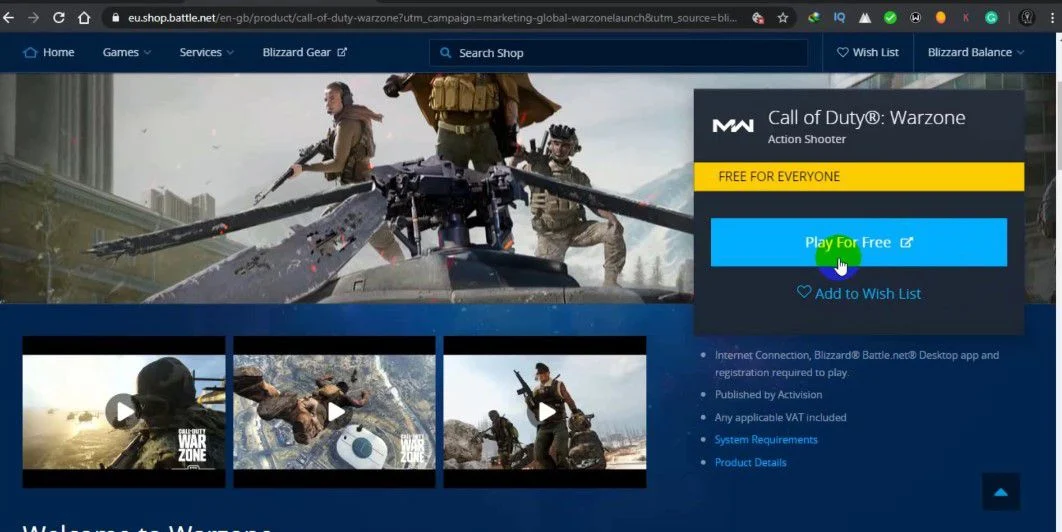Open the orange egg-shaped extension icon
The width and height of the screenshot is (1062, 532).
tap(941, 18)
